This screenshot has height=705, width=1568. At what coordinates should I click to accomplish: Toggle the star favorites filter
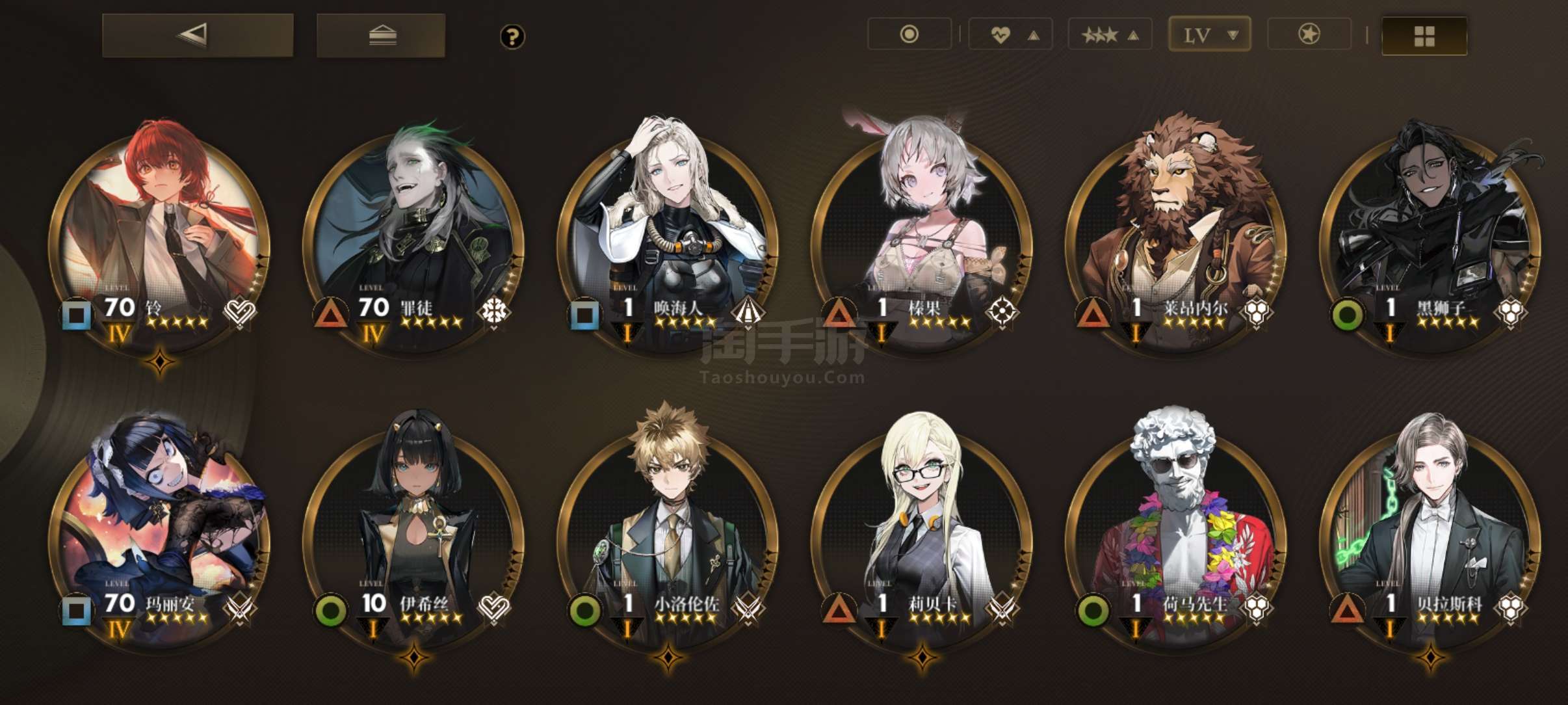1309,34
